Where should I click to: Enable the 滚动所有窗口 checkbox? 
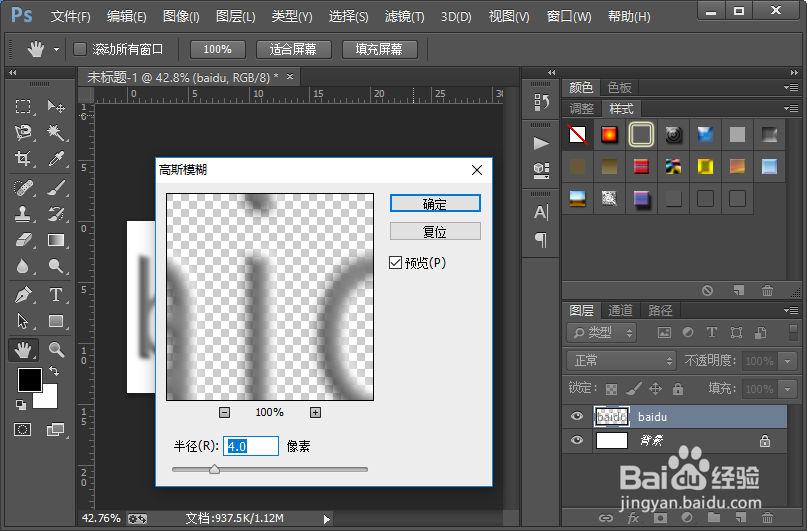point(80,49)
